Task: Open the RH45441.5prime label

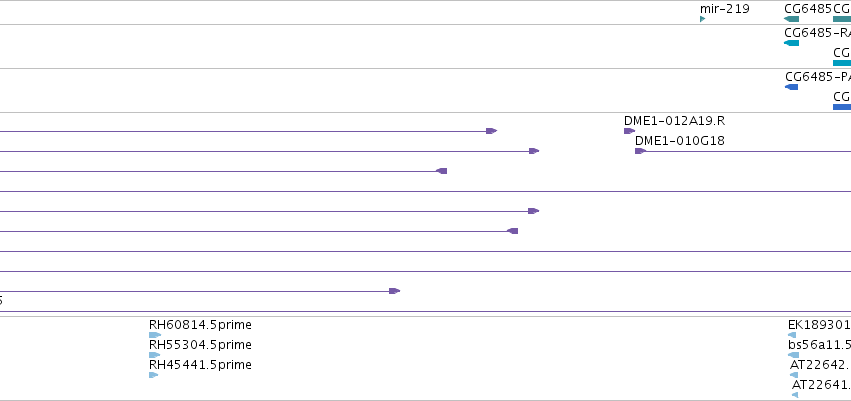Action: point(200,365)
